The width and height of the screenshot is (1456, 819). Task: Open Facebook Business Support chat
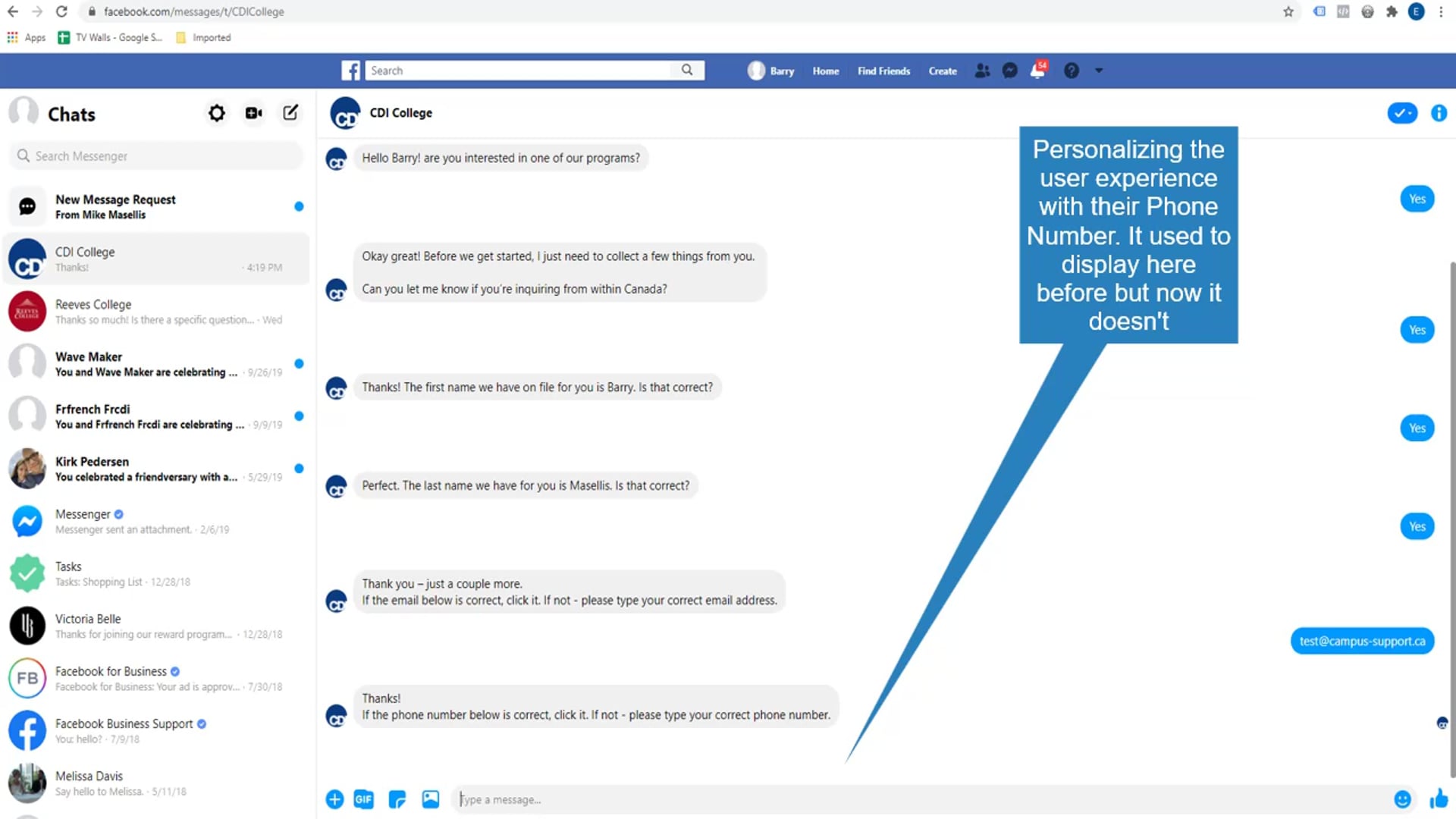pyautogui.click(x=156, y=730)
